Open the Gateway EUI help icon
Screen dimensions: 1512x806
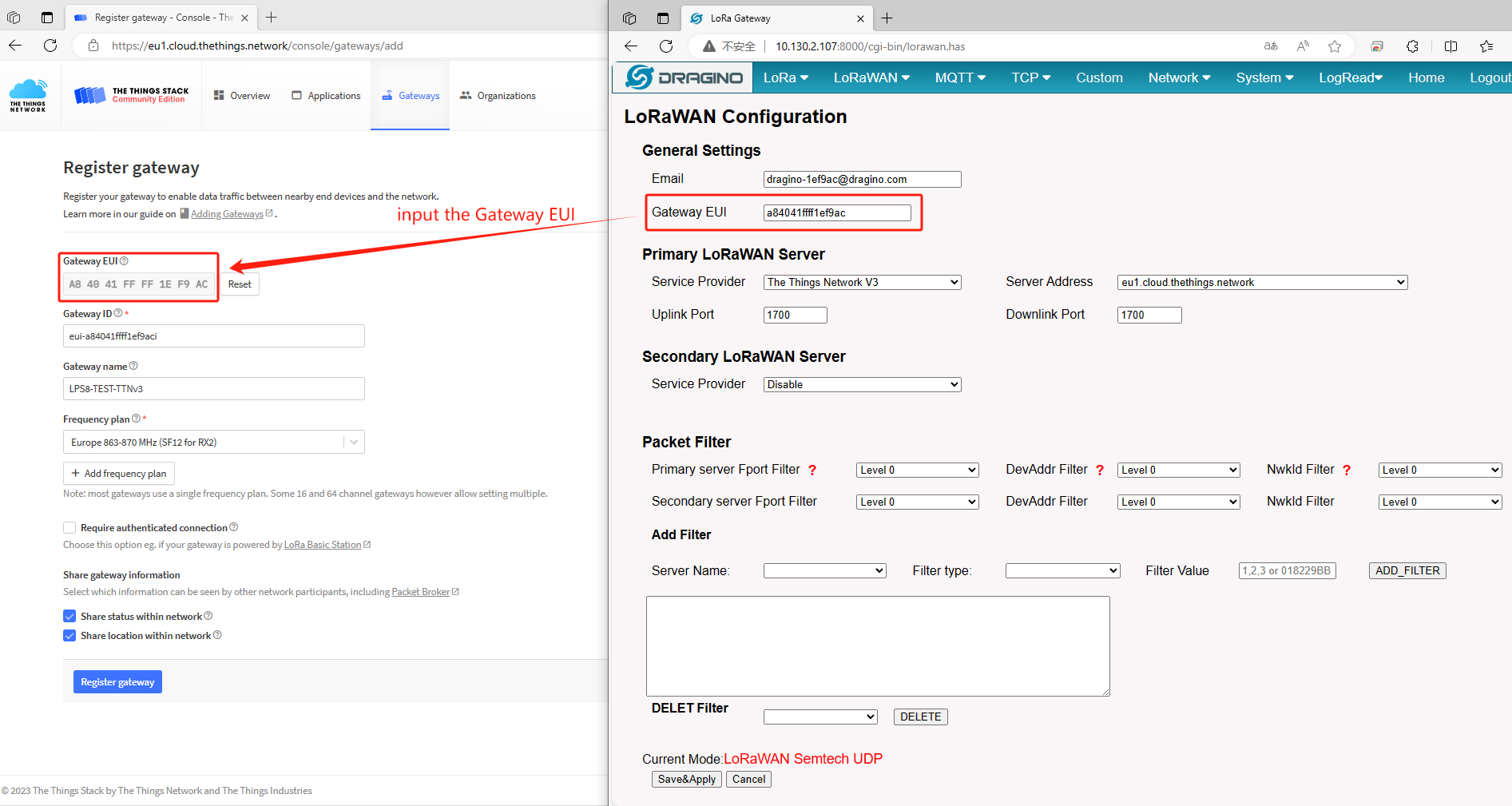[x=124, y=261]
